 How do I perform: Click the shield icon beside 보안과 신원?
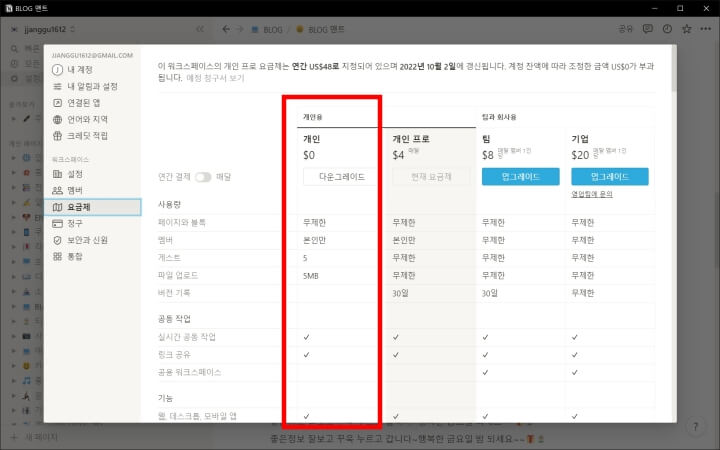(57, 240)
